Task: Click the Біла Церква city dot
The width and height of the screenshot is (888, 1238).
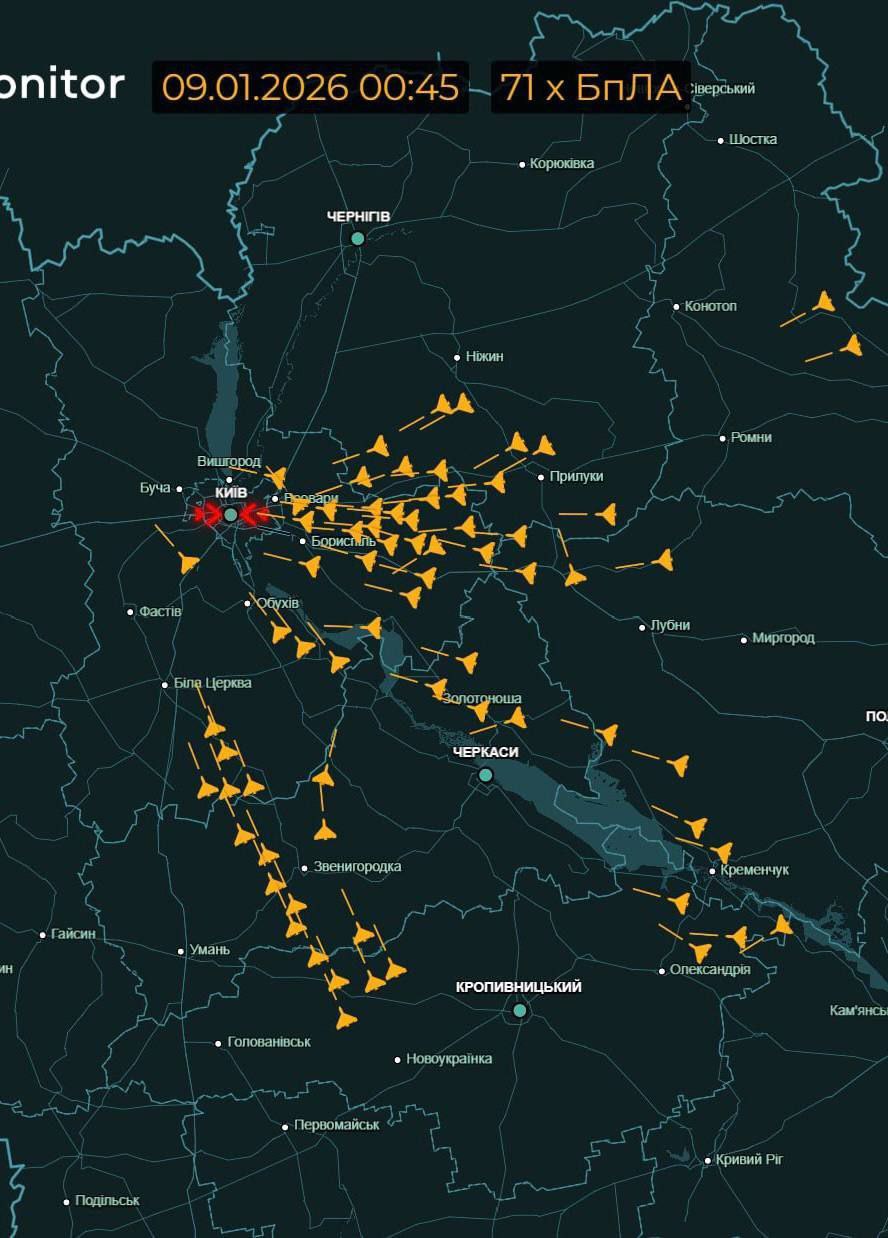Action: pos(165,684)
